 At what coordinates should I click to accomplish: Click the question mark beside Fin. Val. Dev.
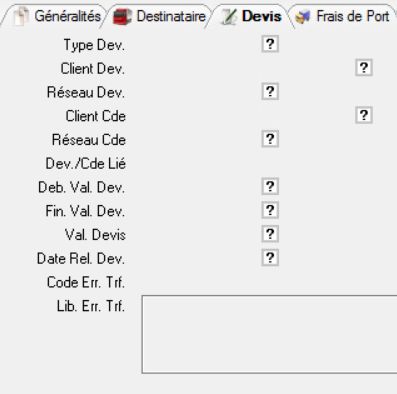click(x=270, y=210)
